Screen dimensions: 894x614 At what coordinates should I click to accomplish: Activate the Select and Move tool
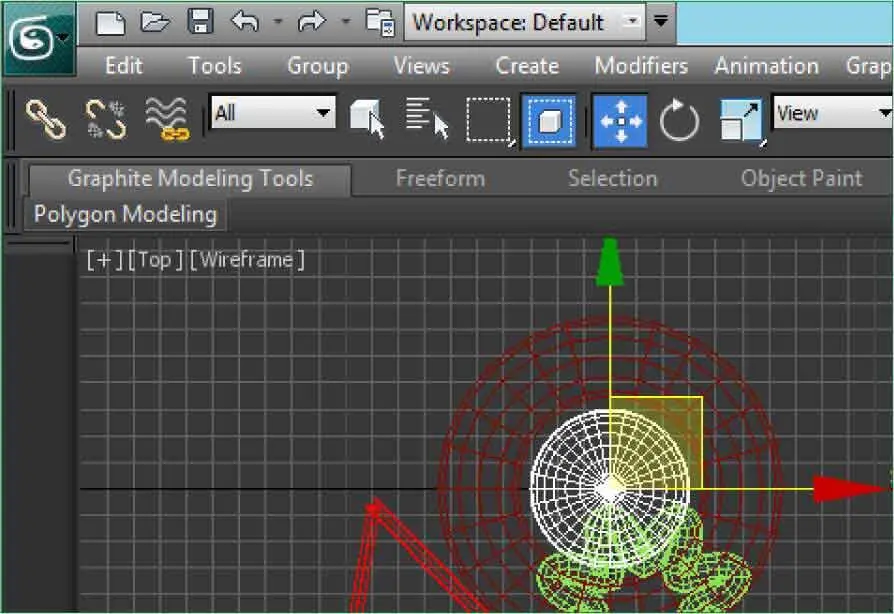click(x=620, y=121)
